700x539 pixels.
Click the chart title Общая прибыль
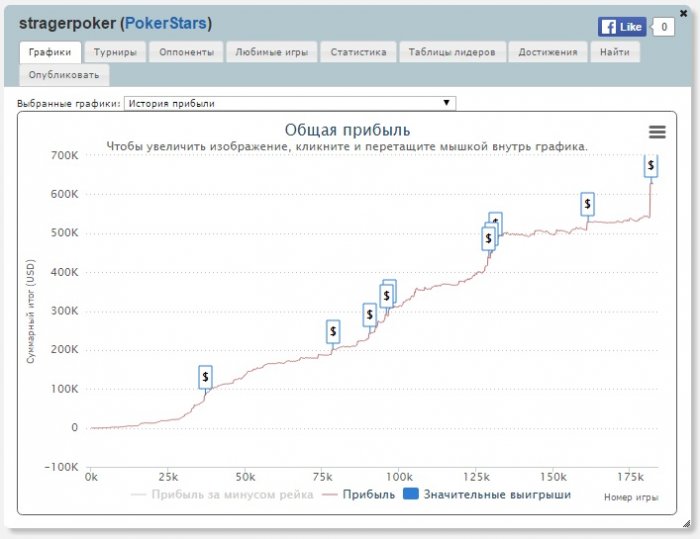(347, 130)
